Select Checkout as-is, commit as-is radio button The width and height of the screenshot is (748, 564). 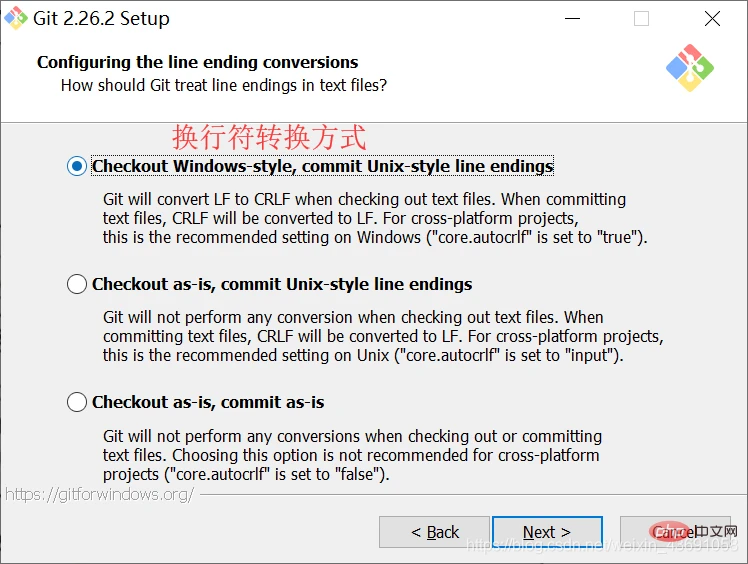click(x=77, y=402)
